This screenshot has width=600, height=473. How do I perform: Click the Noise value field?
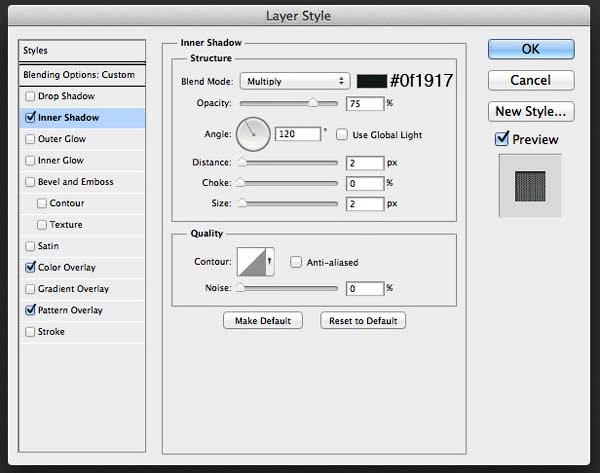coord(365,288)
